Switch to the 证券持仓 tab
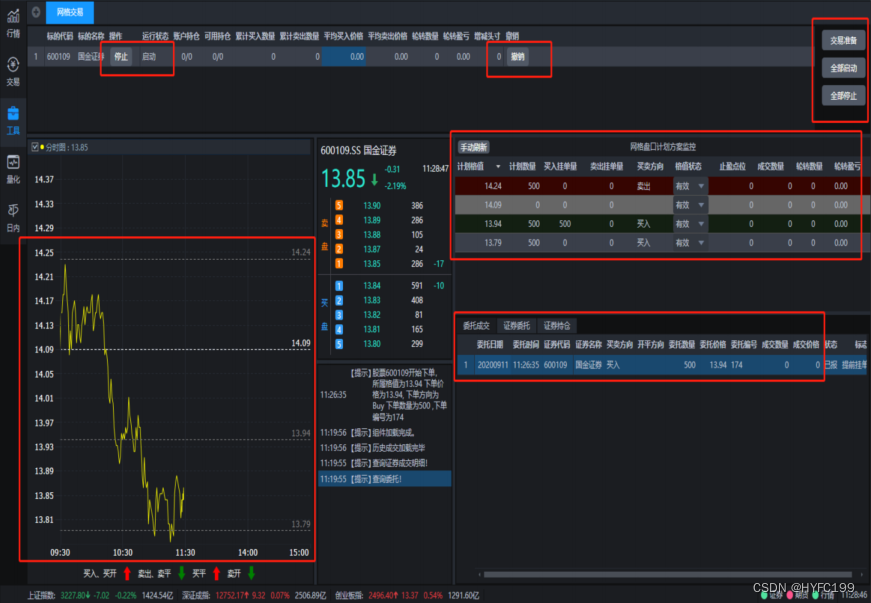This screenshot has height=603, width=871. pyautogui.click(x=557, y=326)
